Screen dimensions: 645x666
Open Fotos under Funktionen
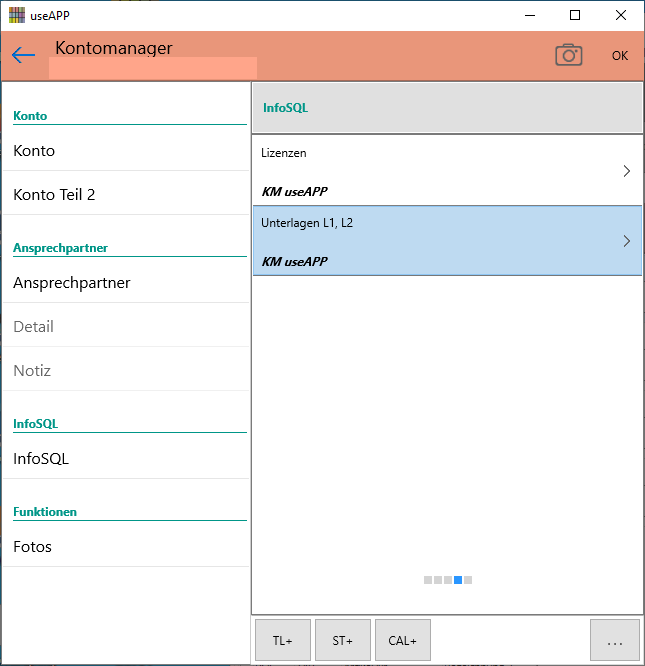tap(126, 547)
